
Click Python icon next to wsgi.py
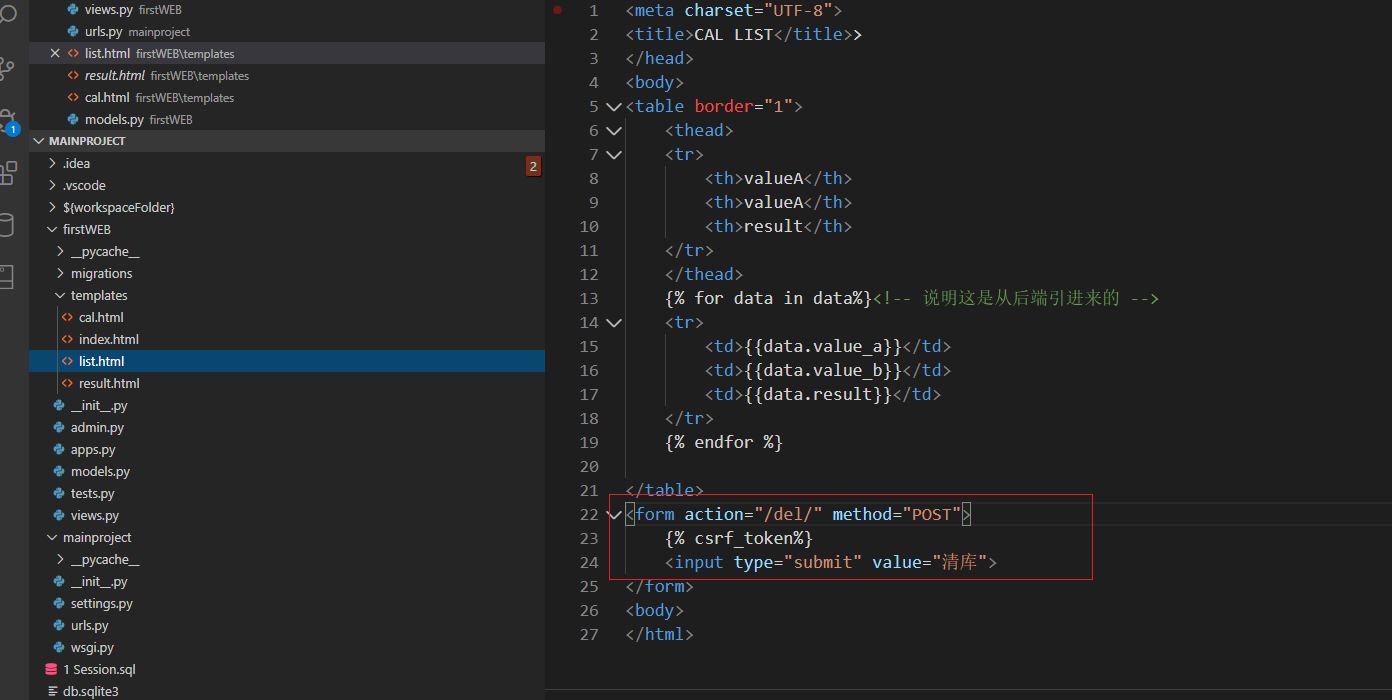point(59,647)
